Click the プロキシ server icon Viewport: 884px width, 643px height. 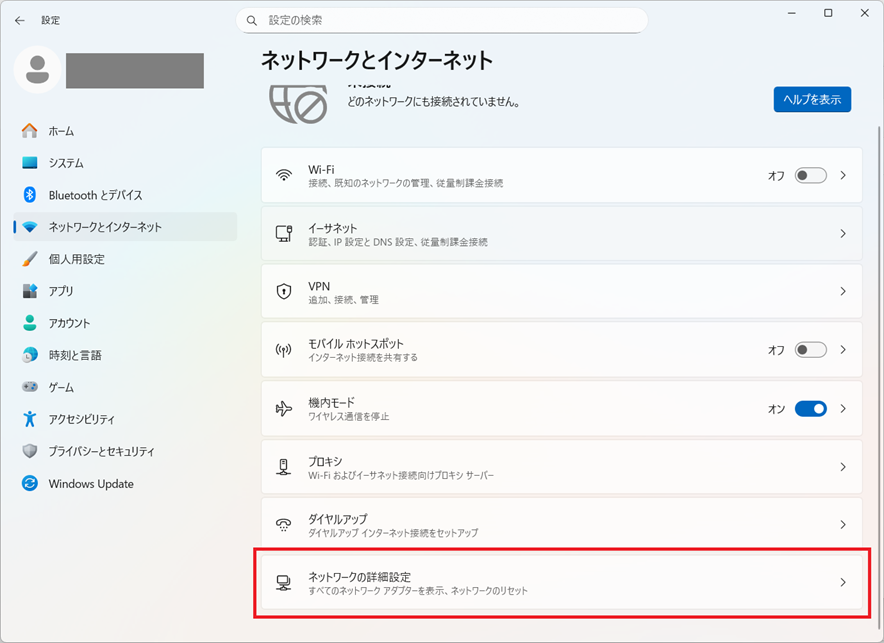coord(284,467)
